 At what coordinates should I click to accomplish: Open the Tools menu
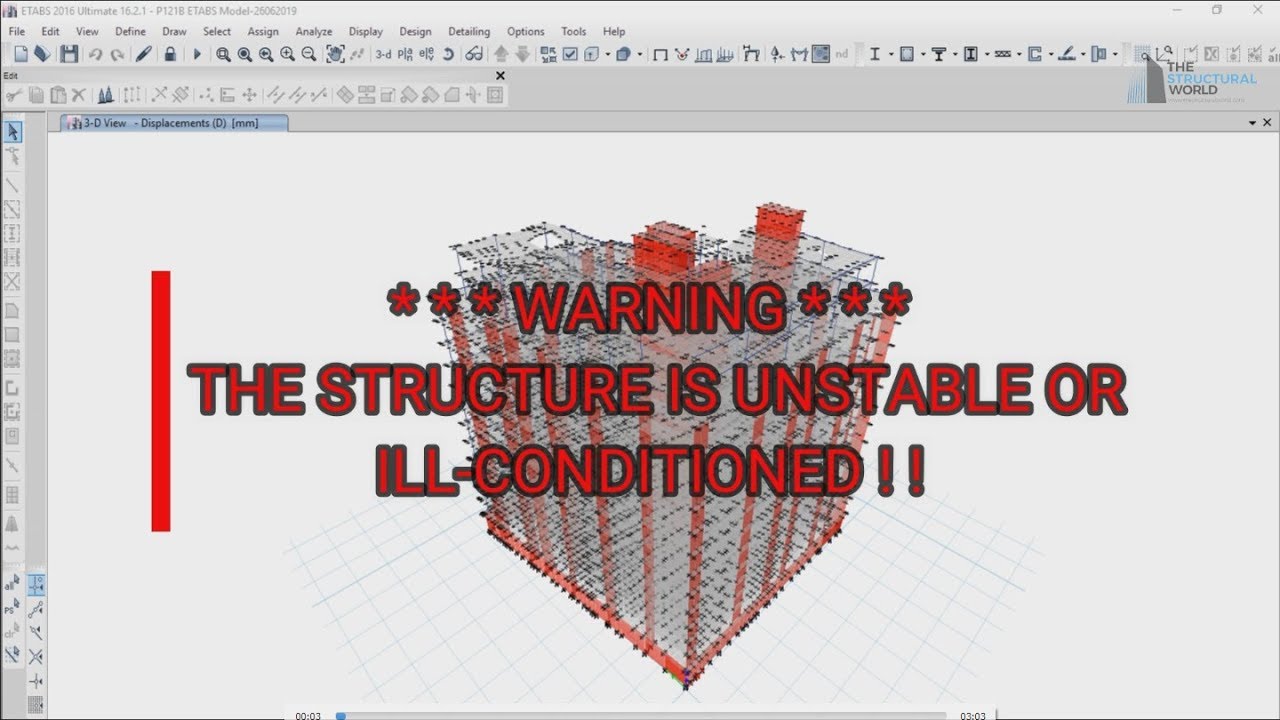[574, 31]
